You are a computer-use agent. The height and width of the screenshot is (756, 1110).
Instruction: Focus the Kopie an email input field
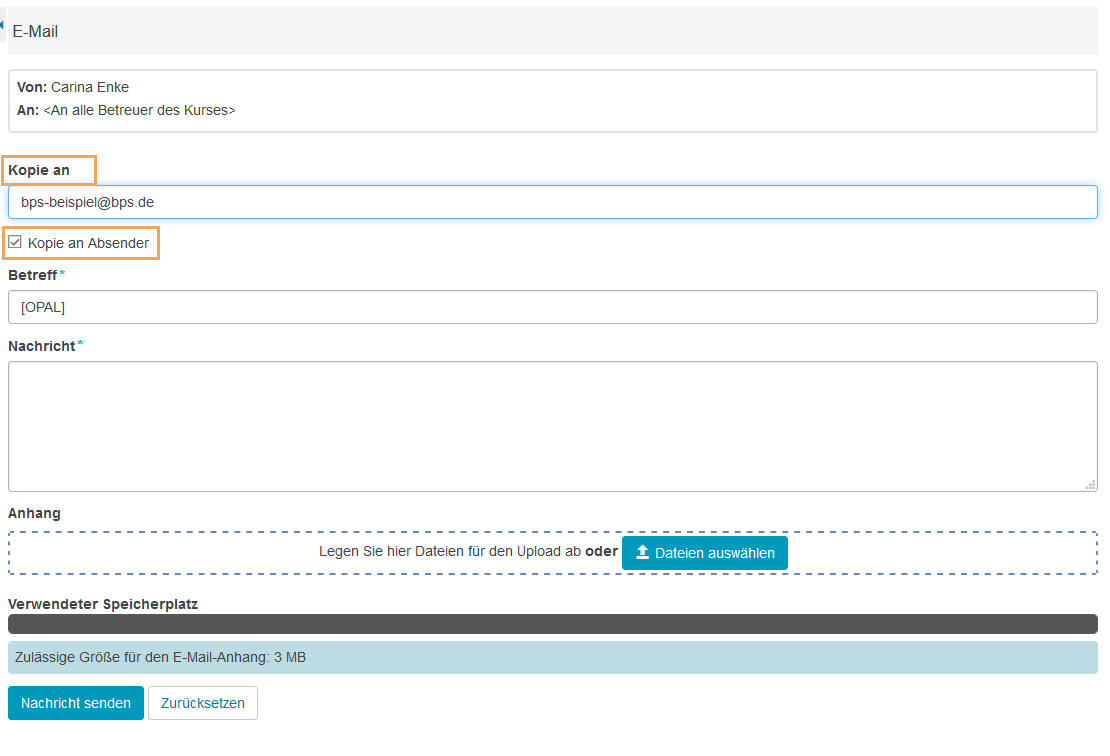[552, 202]
